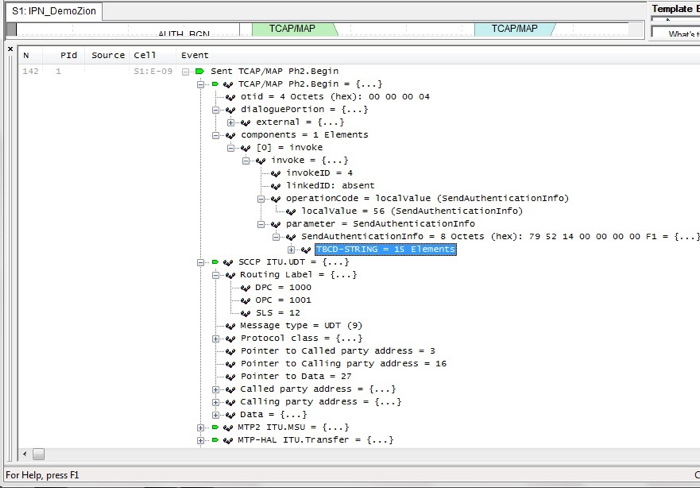Expand the Protocol class node
Screen dimensions: 700x488
tap(216, 338)
